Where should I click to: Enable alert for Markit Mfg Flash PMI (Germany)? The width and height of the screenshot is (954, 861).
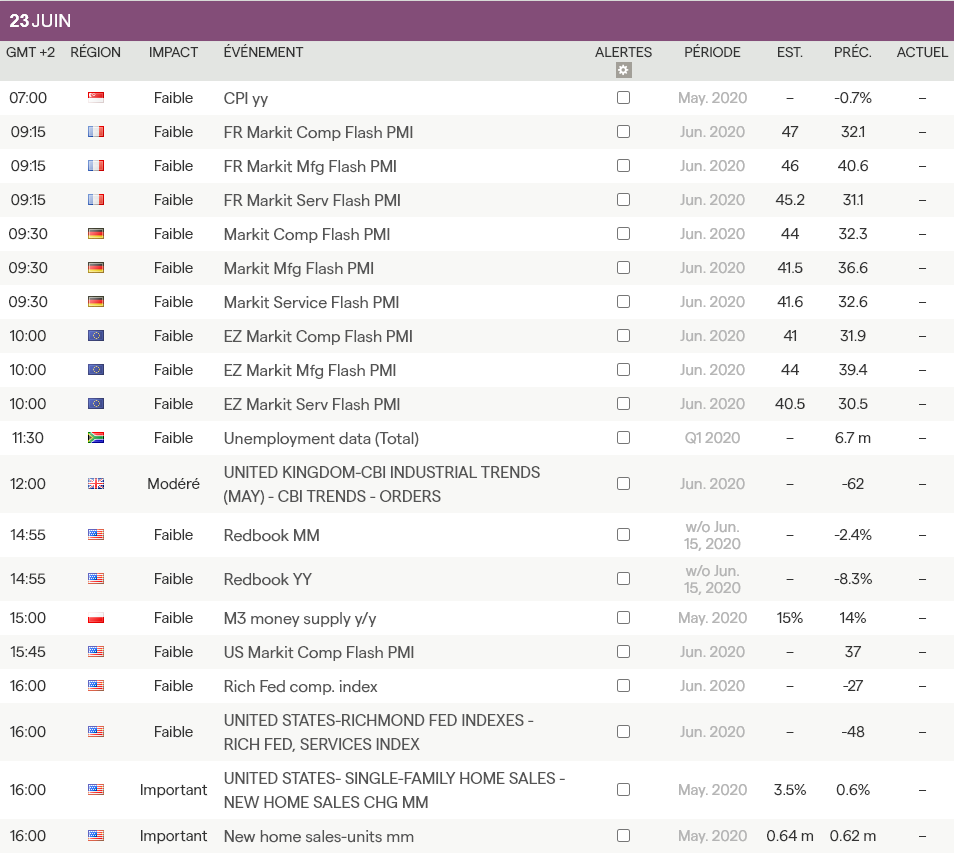coord(623,268)
